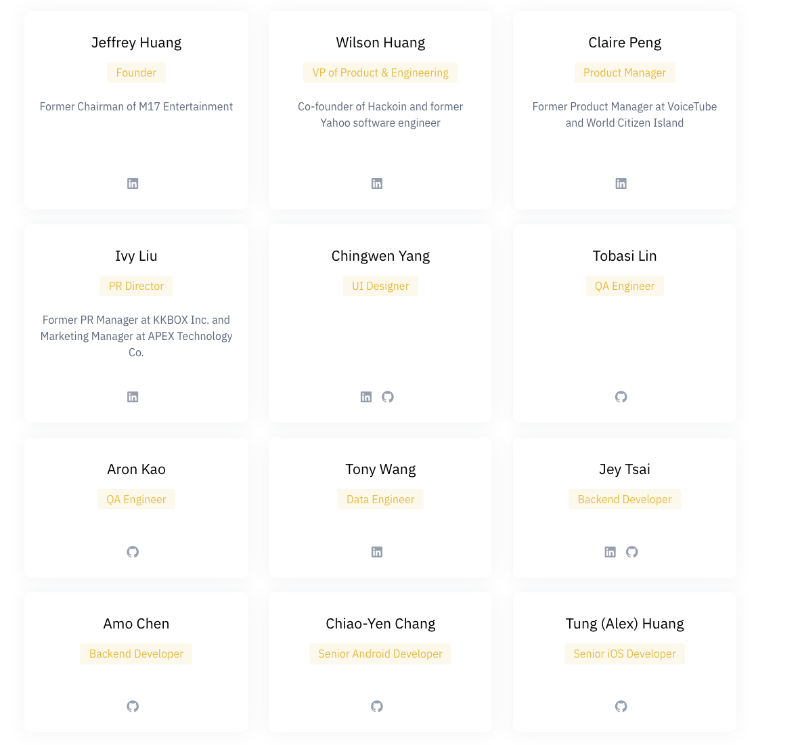Screen dimensions: 800x745
Task: Open Amo Chen's GitHub profile
Action: tap(133, 705)
